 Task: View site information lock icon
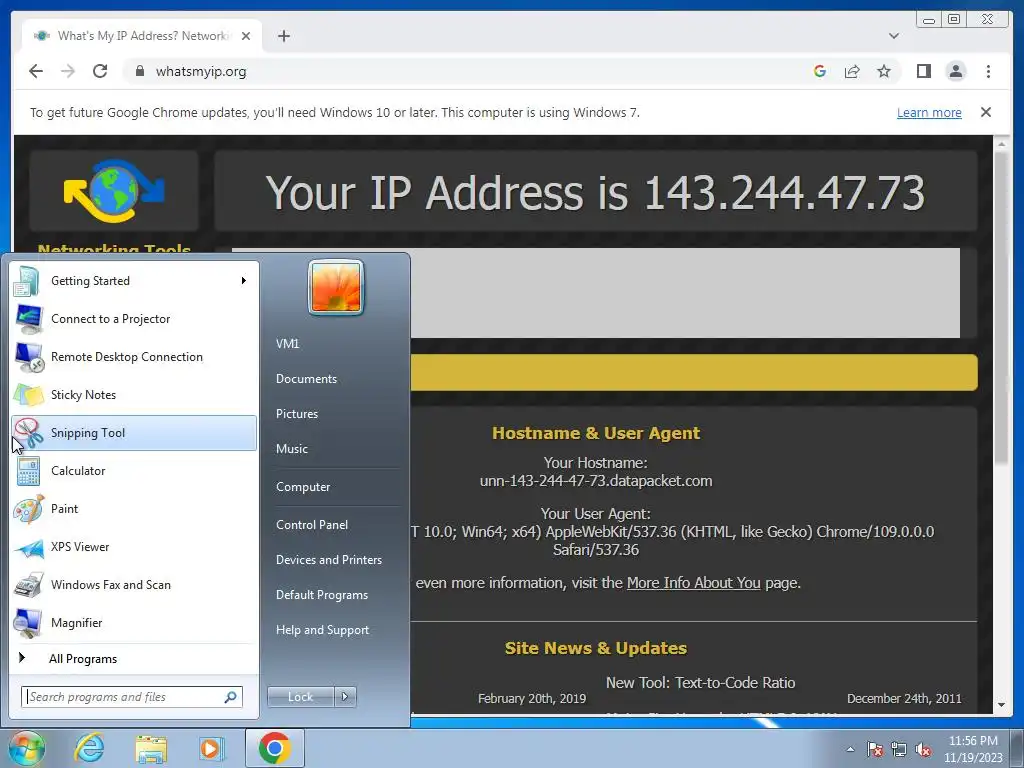pos(139,71)
